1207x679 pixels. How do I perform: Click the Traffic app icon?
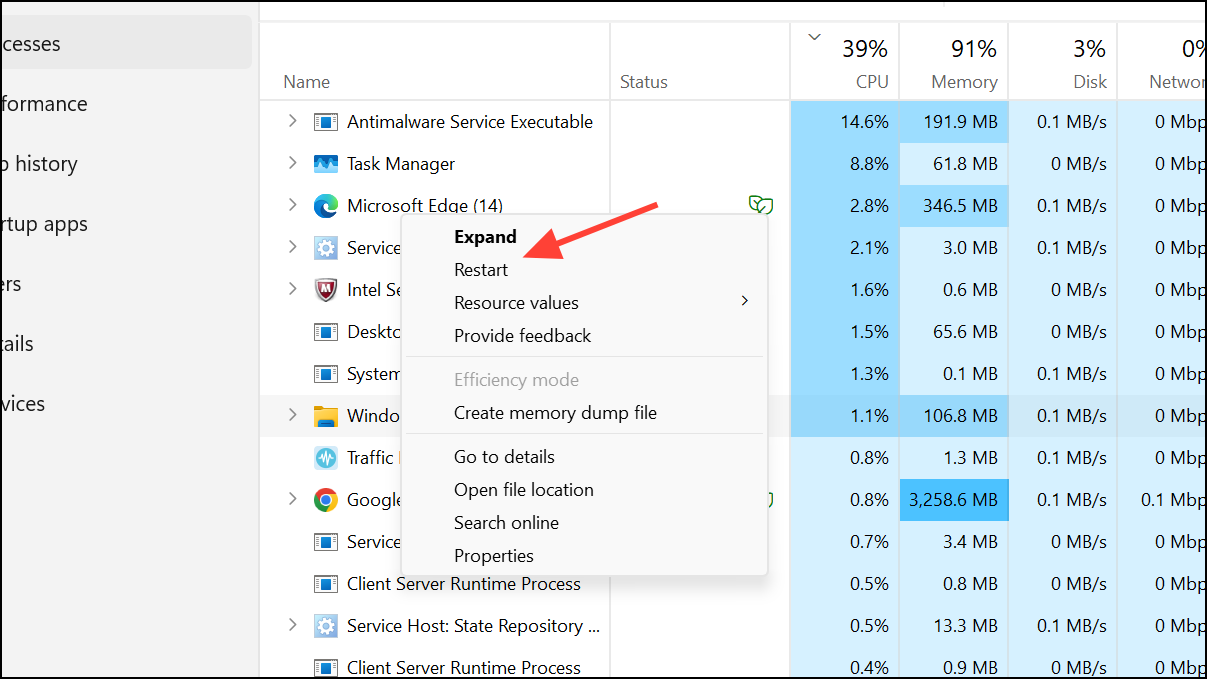(x=325, y=457)
